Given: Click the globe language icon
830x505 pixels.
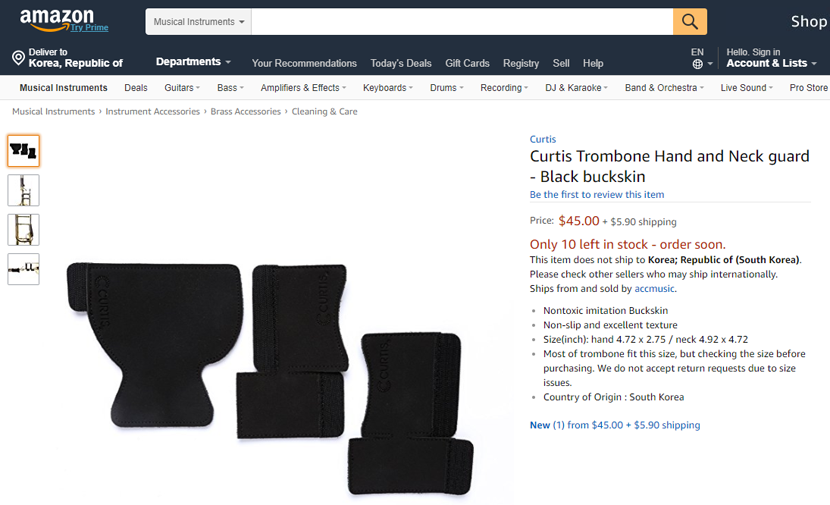Looking at the screenshot, I should point(698,64).
